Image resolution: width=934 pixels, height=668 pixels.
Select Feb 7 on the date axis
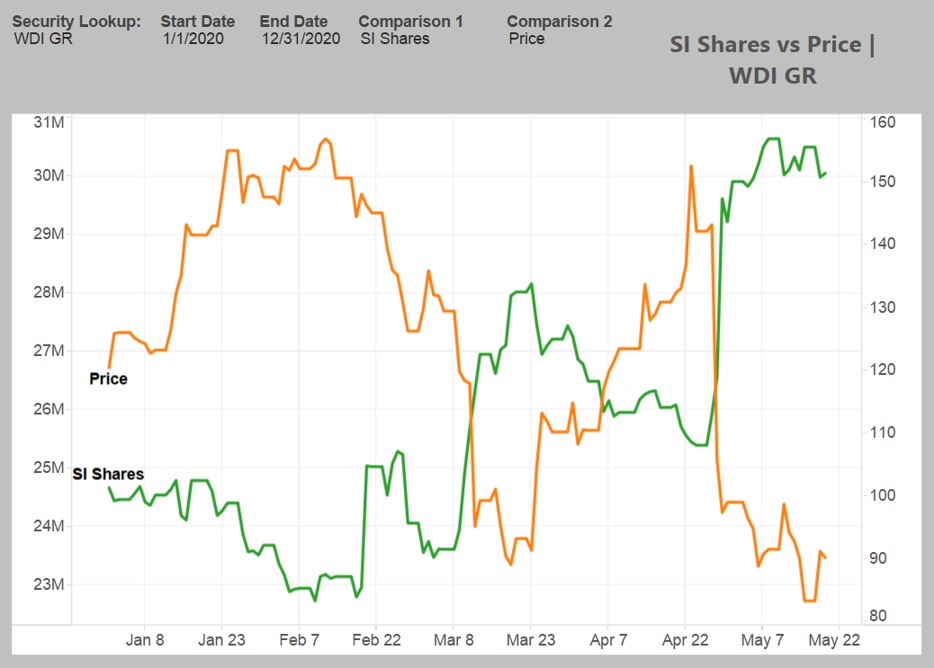[299, 639]
